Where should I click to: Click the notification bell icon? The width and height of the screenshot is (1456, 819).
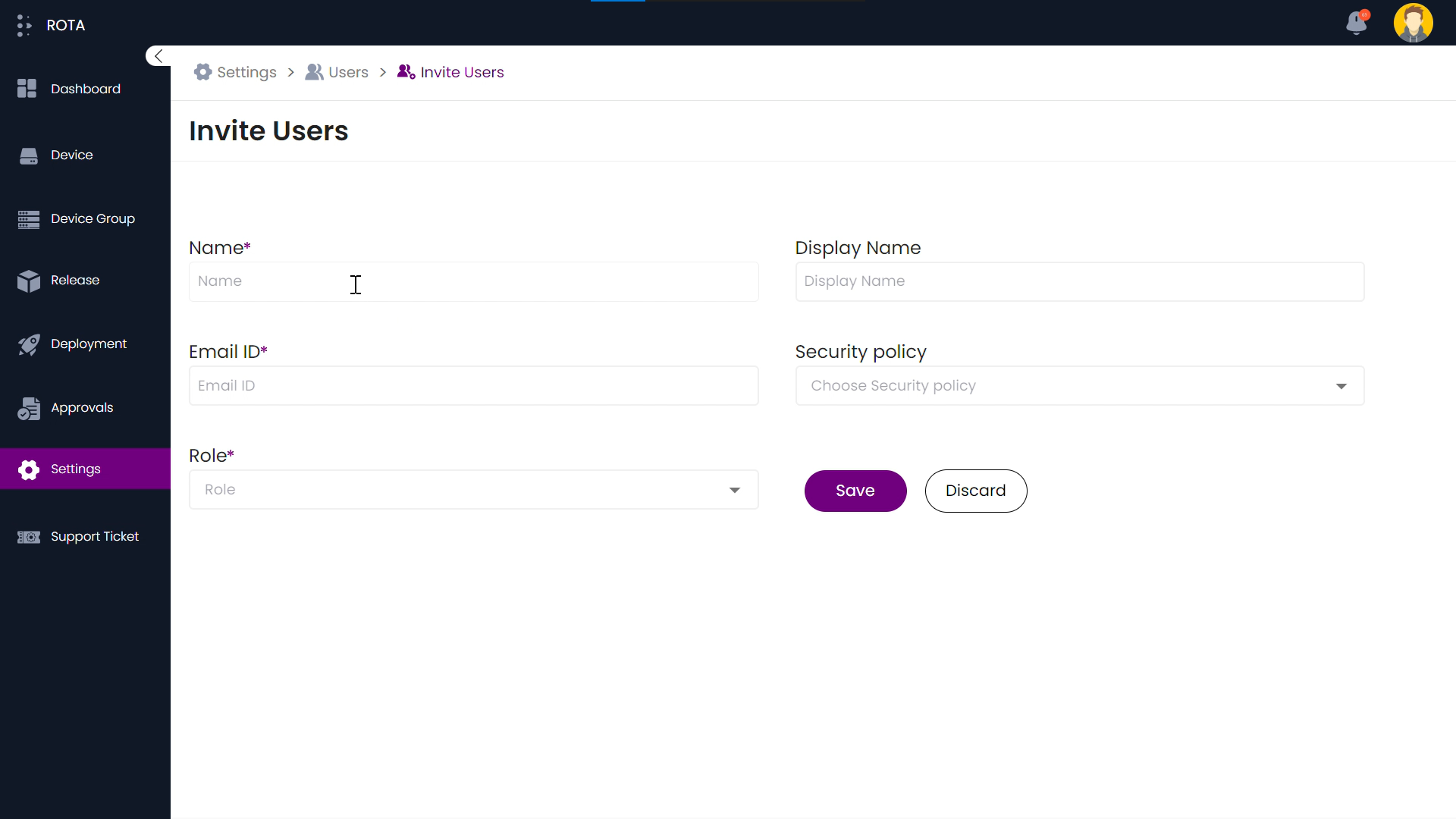point(1356,22)
